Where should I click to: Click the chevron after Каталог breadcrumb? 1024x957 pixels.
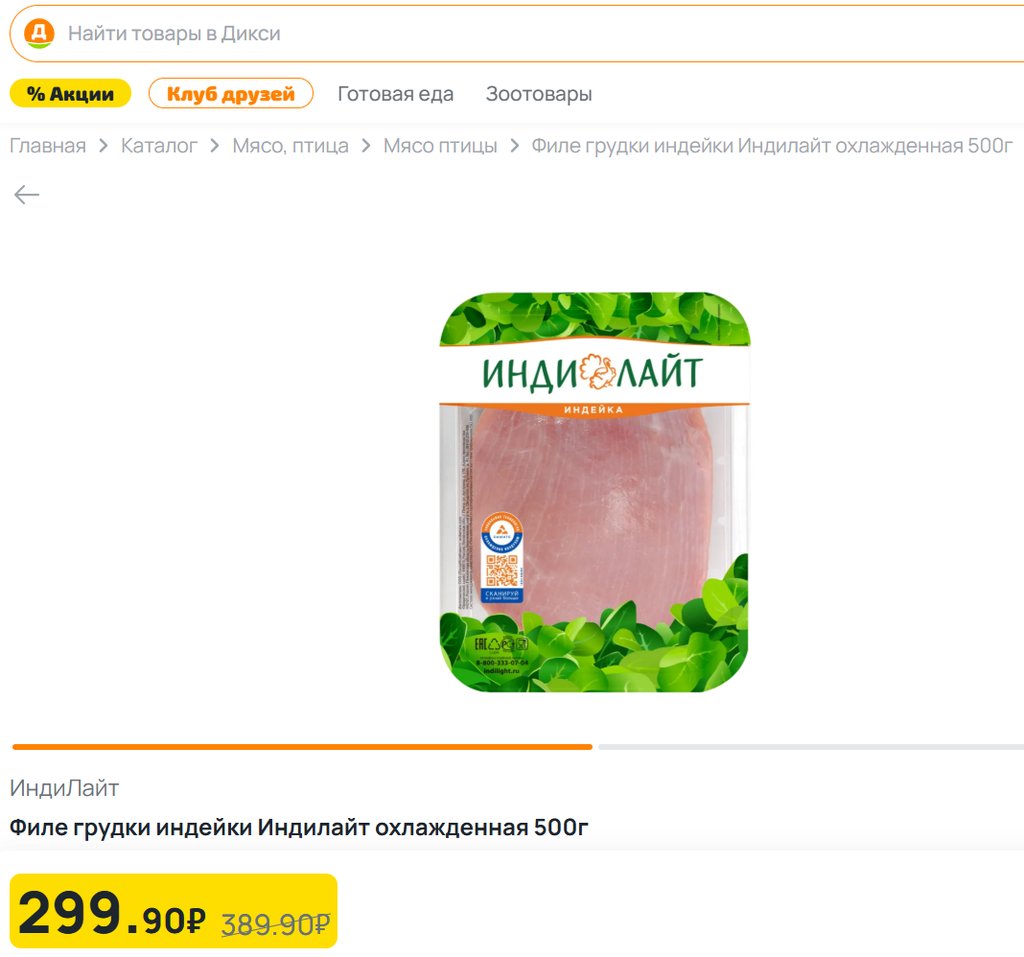coord(215,146)
